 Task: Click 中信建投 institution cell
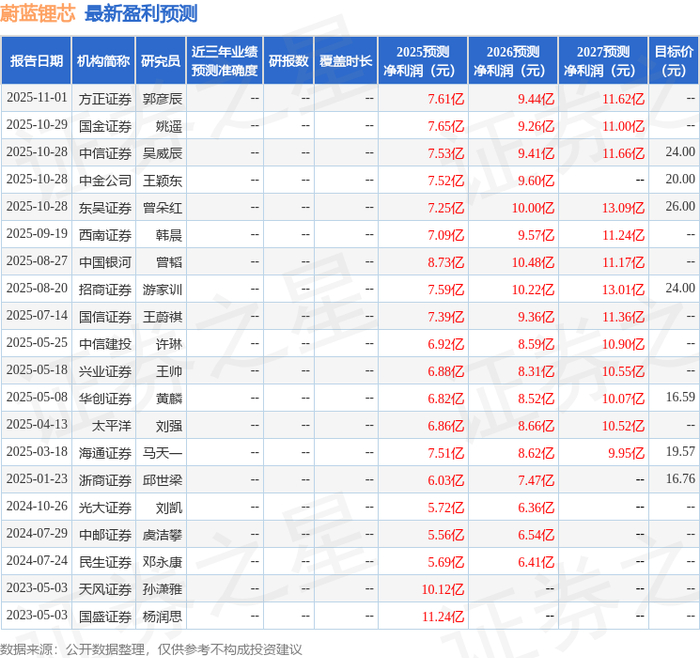pyautogui.click(x=105, y=344)
